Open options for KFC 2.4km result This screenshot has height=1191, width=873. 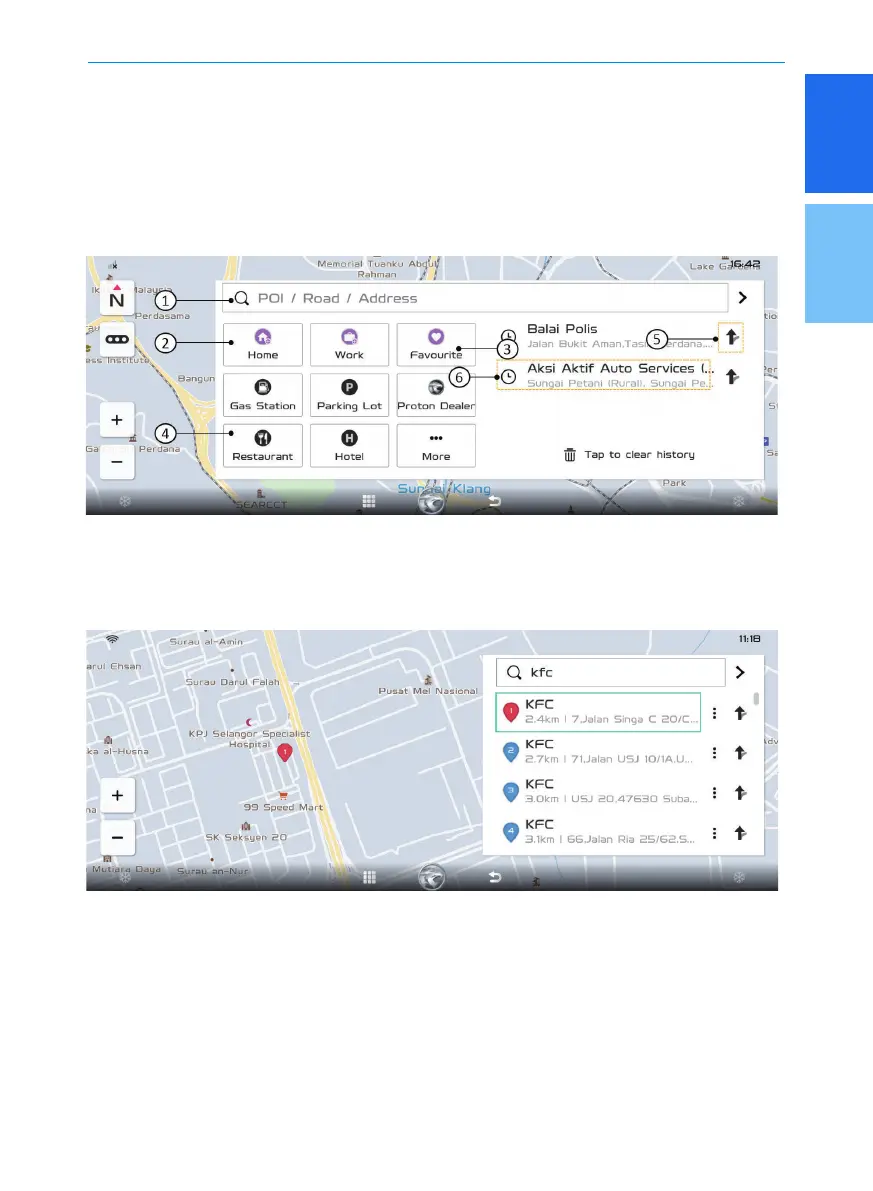click(x=714, y=713)
